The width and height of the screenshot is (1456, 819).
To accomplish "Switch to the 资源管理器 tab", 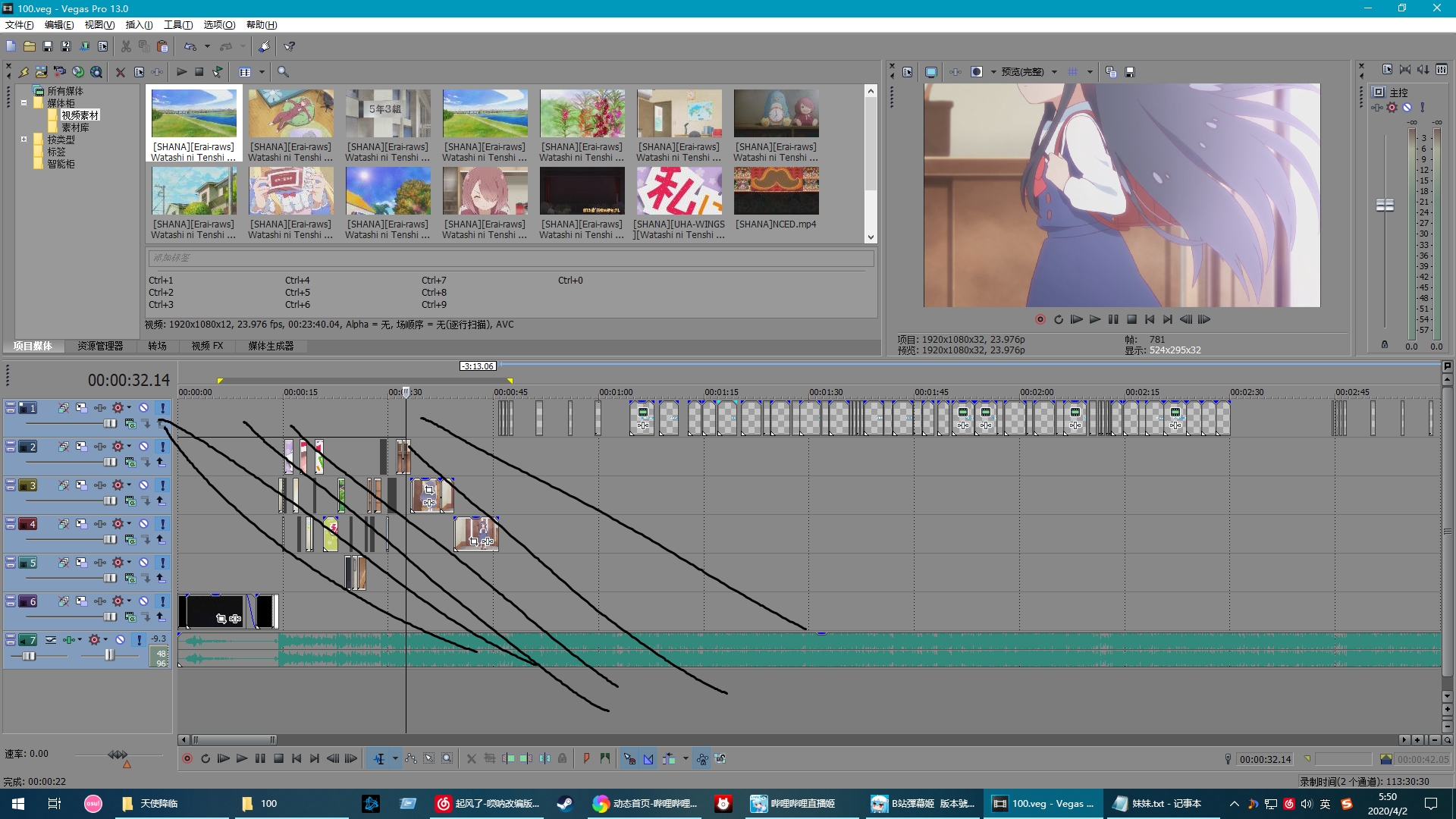I will pyautogui.click(x=100, y=346).
